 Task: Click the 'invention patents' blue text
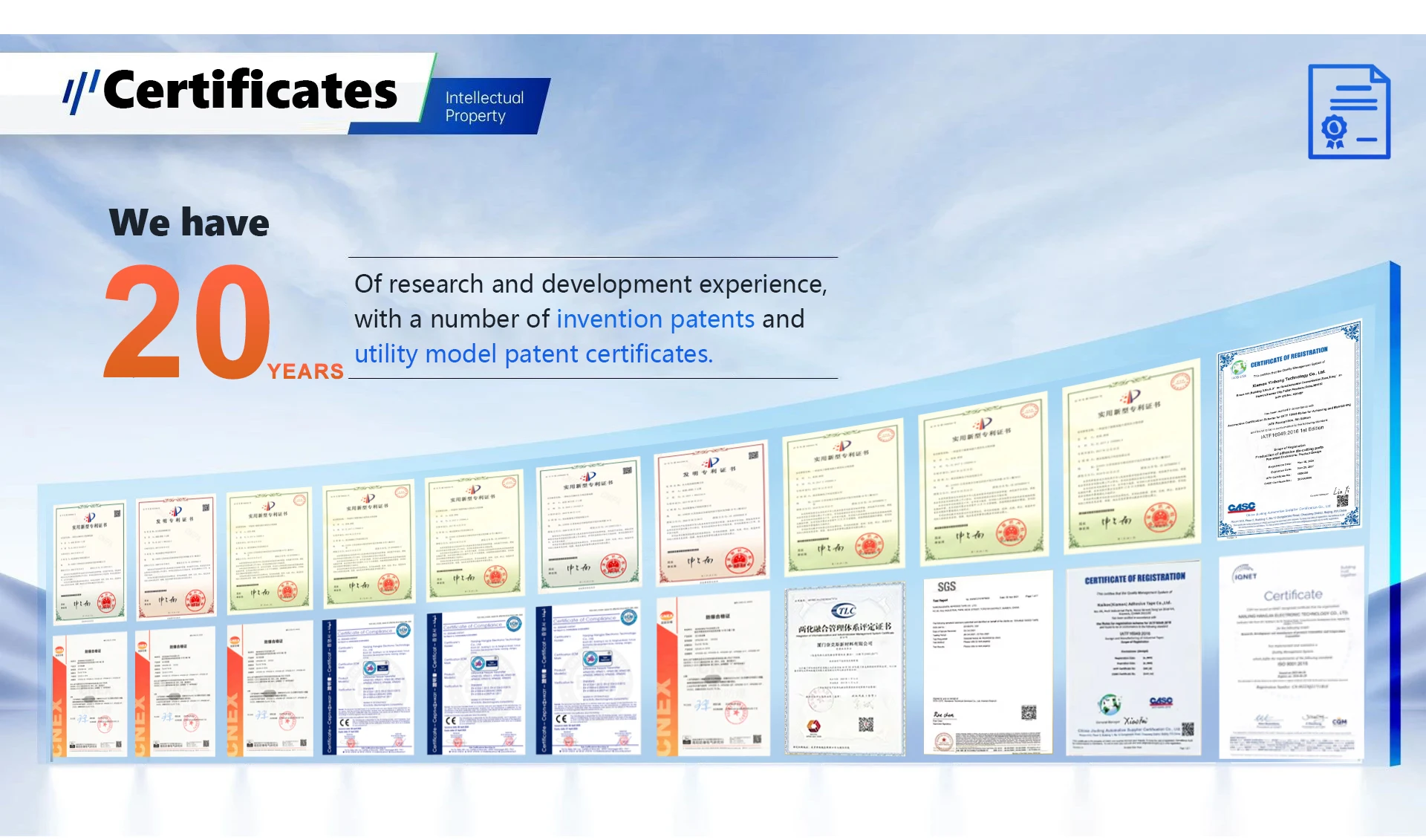click(x=655, y=319)
